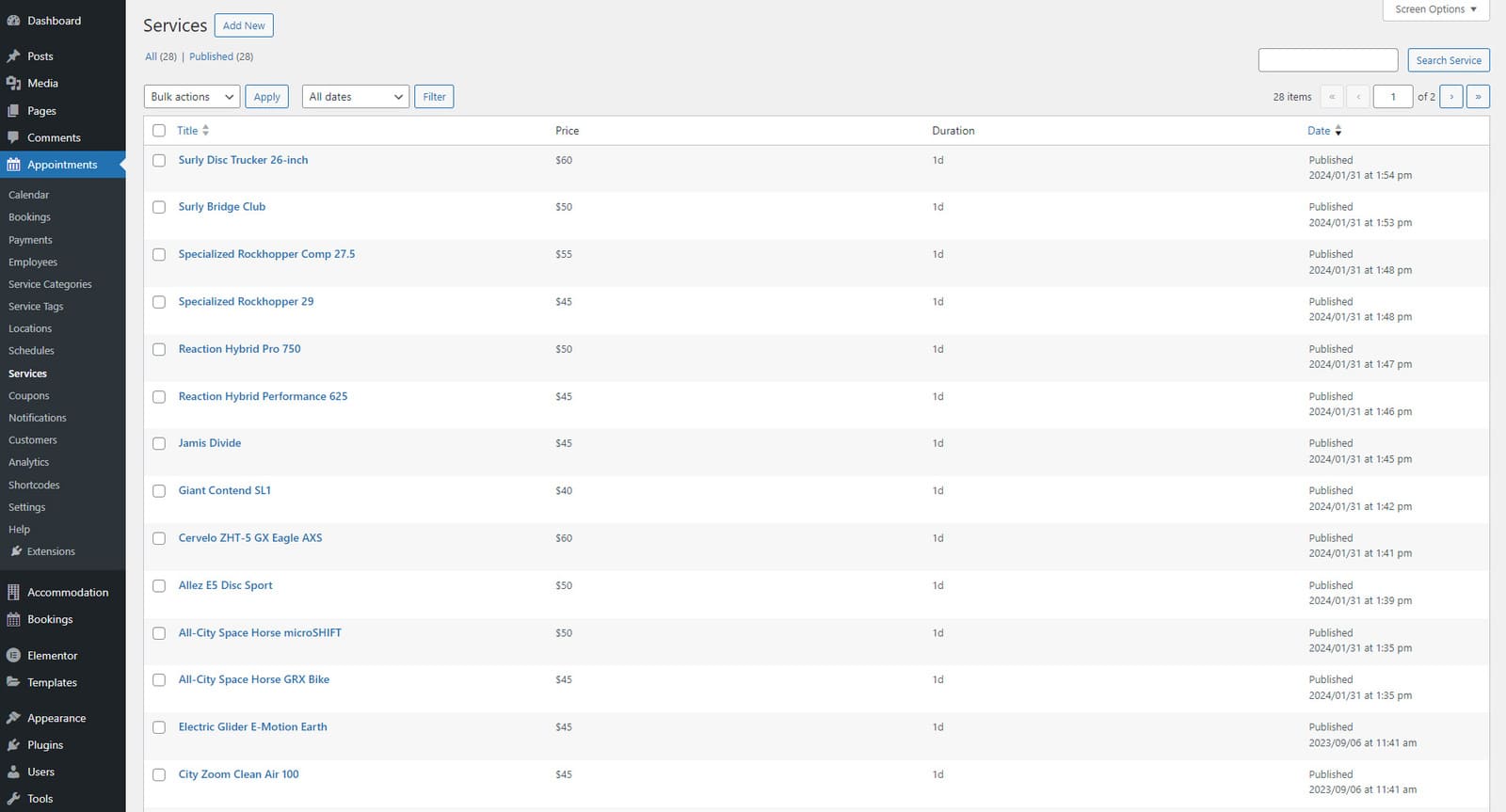Open Bookings under Appointments

pos(29,217)
